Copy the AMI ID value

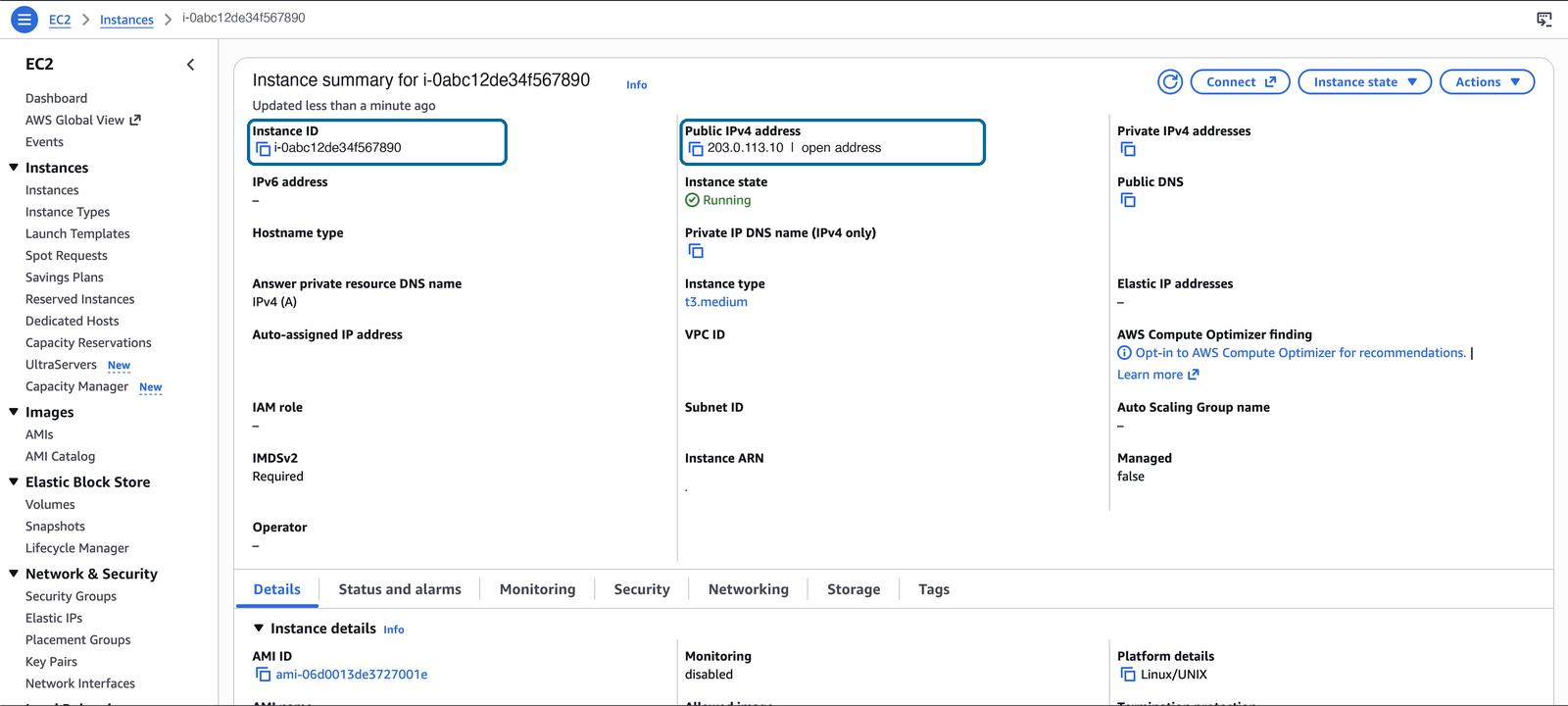point(263,675)
